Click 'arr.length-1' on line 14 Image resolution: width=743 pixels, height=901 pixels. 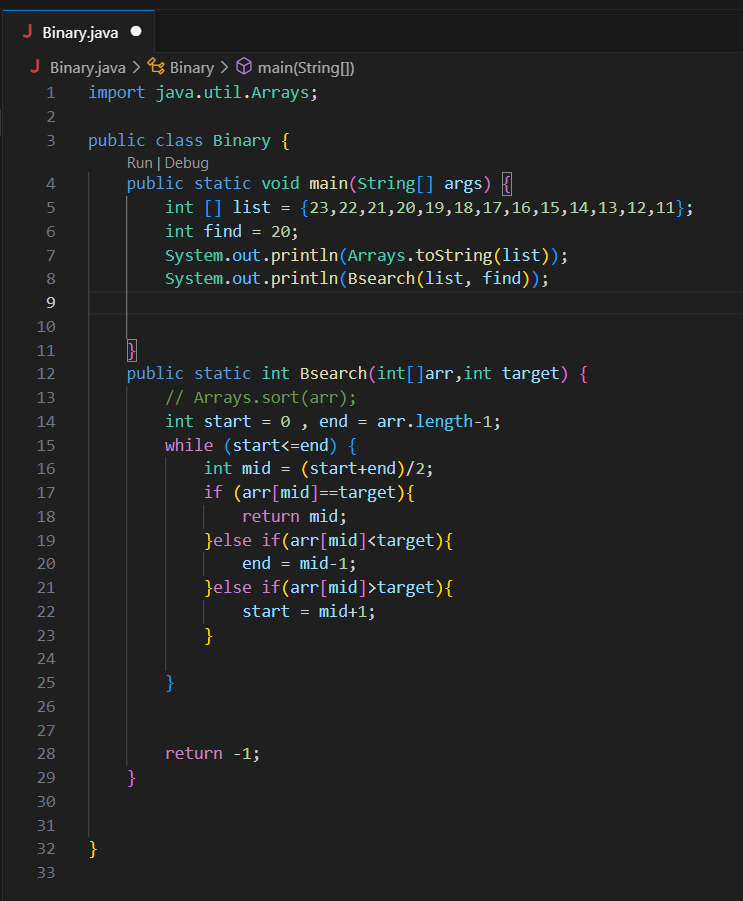(x=434, y=421)
